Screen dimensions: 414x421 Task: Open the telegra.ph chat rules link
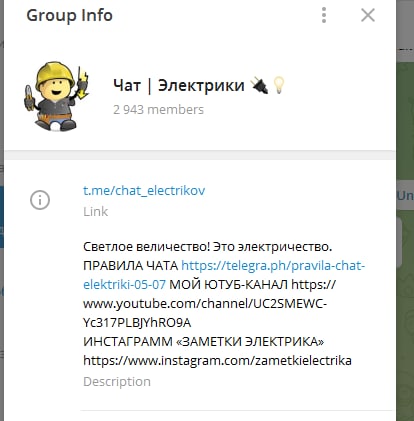tap(224, 275)
